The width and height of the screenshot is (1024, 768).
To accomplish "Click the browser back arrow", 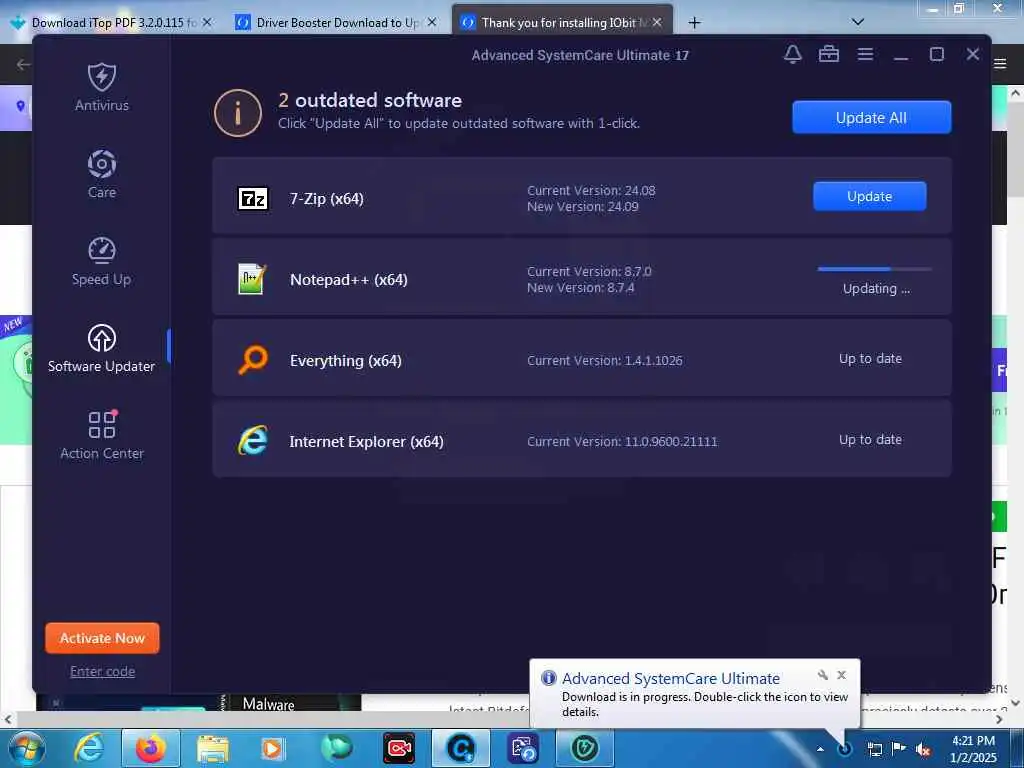I will [24, 64].
